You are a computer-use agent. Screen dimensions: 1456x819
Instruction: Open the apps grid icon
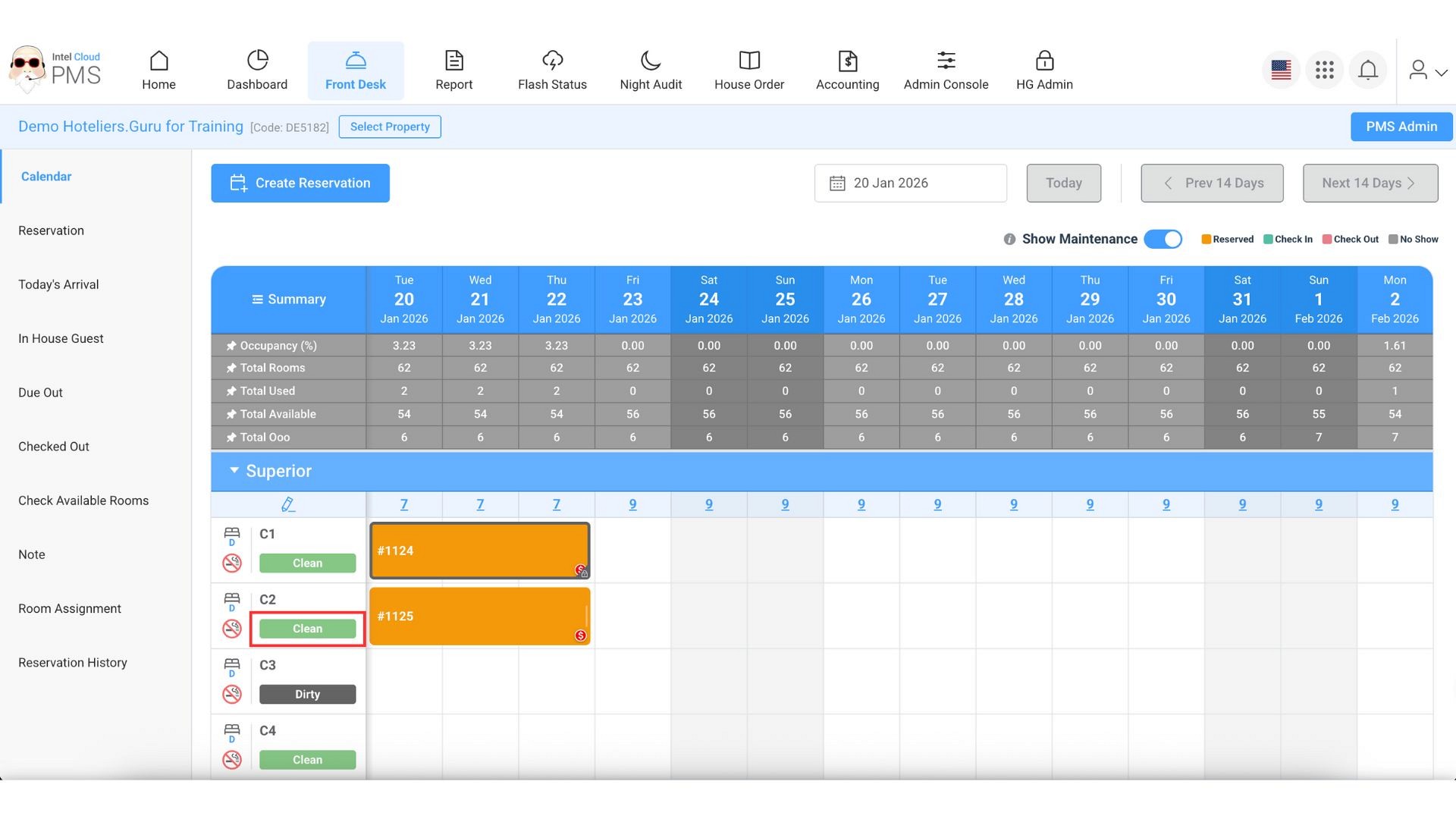pyautogui.click(x=1324, y=71)
